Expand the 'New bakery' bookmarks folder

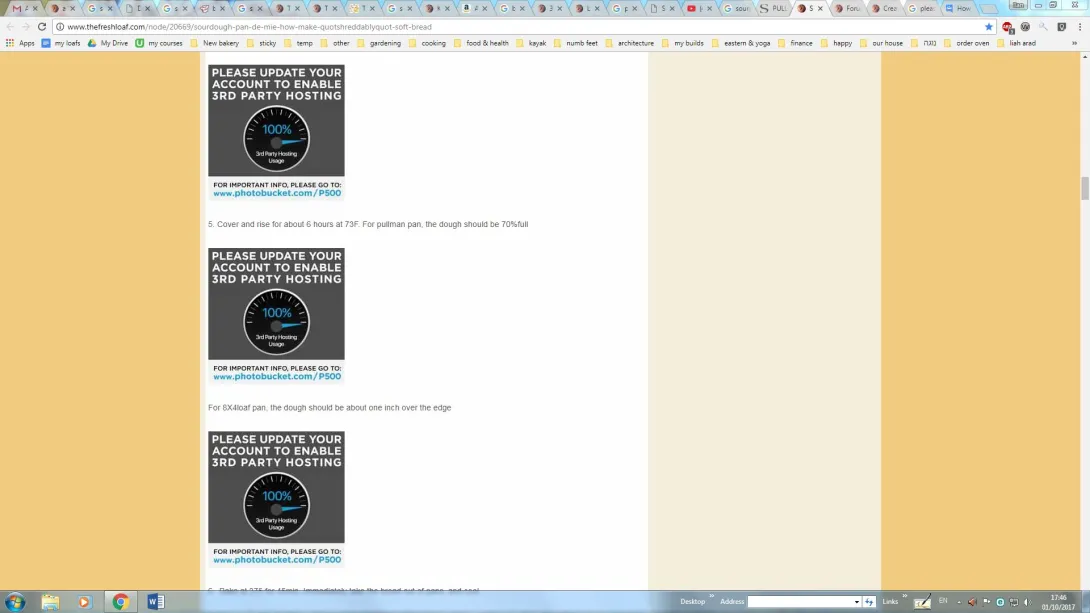[214, 43]
